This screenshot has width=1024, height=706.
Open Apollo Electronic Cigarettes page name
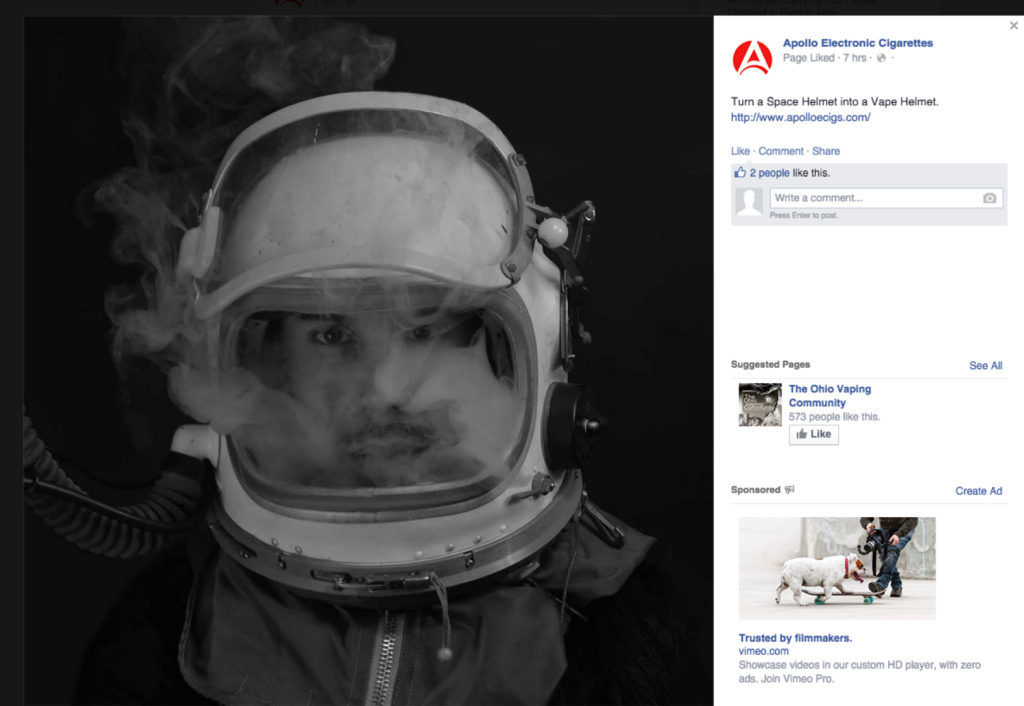(x=857, y=43)
